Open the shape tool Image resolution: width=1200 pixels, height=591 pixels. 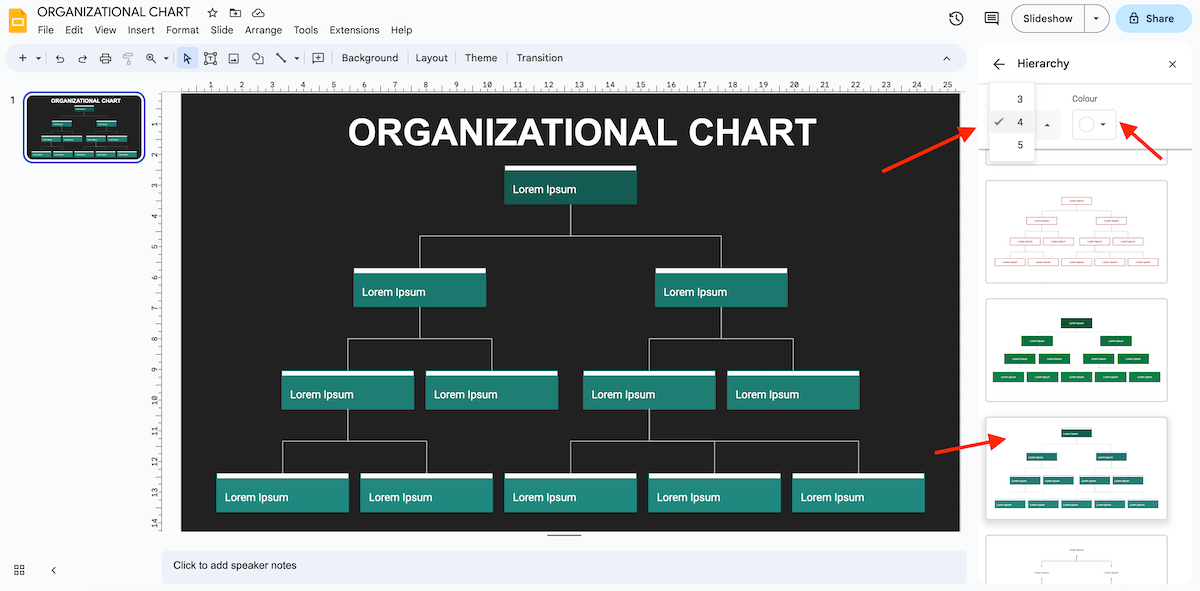tap(257, 58)
